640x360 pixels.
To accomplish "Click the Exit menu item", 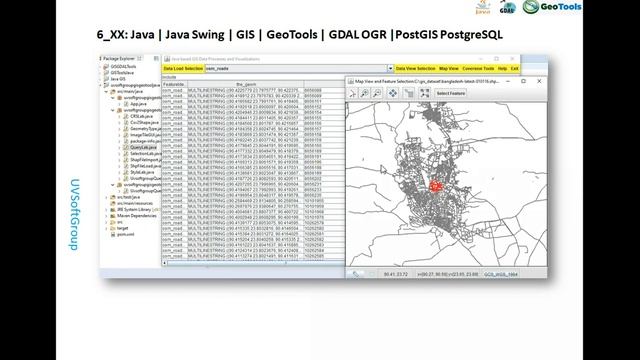I will point(514,69).
